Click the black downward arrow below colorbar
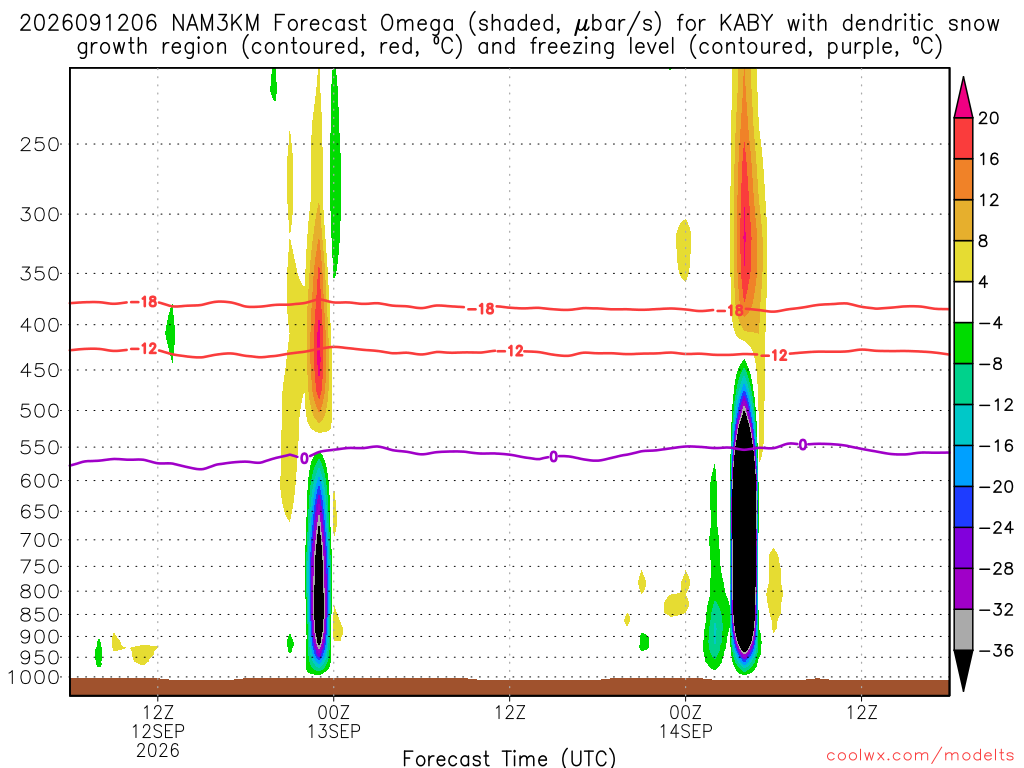Screen dimensions: 1024x768 coord(963,670)
